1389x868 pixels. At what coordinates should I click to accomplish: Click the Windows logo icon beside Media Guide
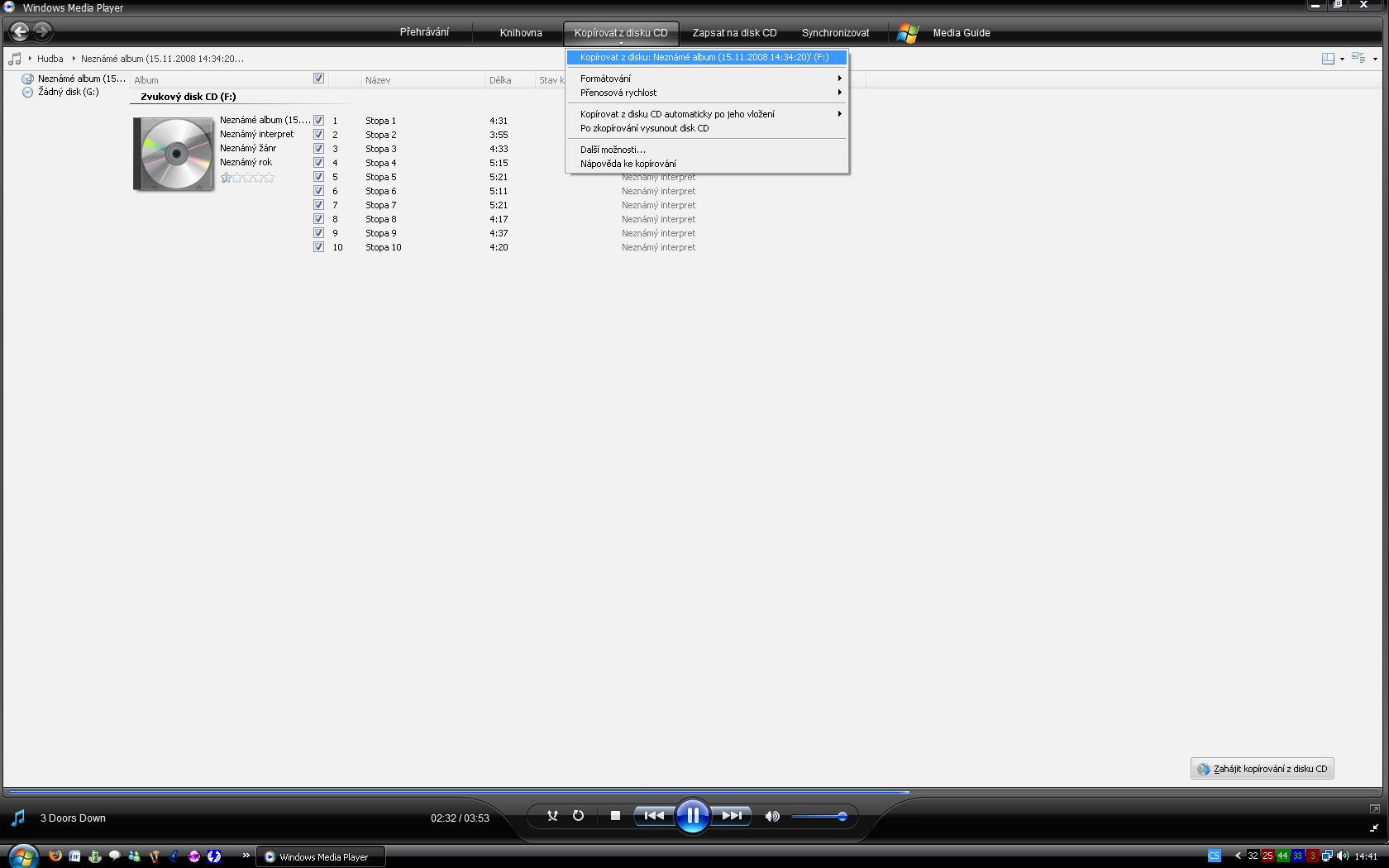(907, 33)
